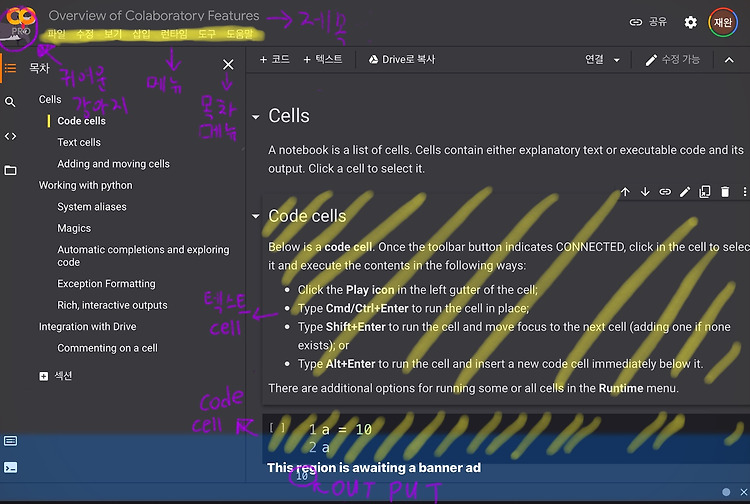Open the code snippets icon
This screenshot has height=504, width=750.
[10, 136]
